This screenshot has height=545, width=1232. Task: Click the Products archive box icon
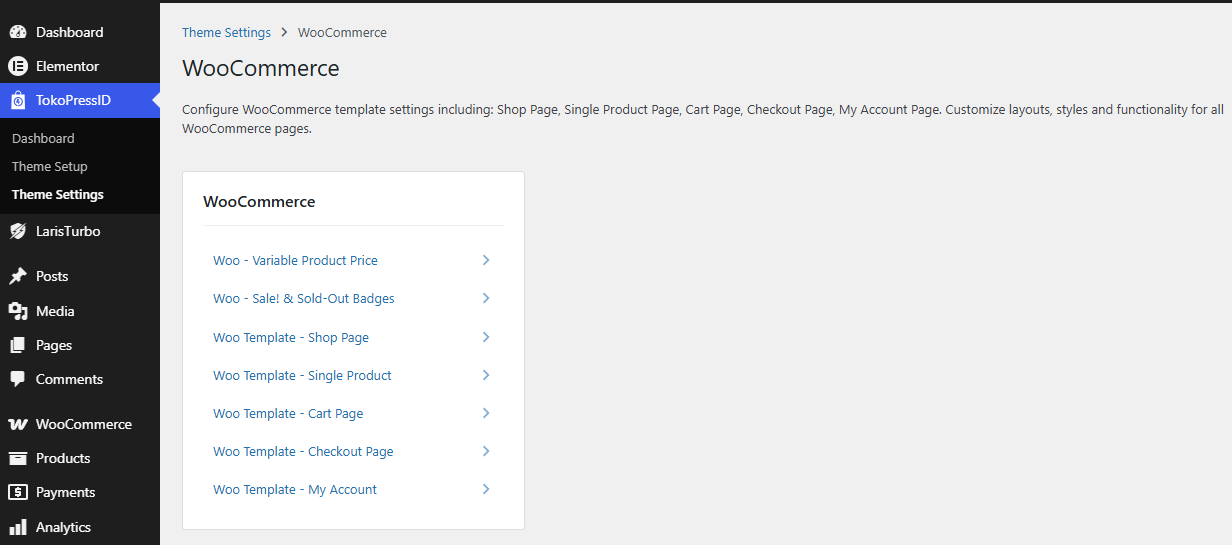tap(18, 458)
